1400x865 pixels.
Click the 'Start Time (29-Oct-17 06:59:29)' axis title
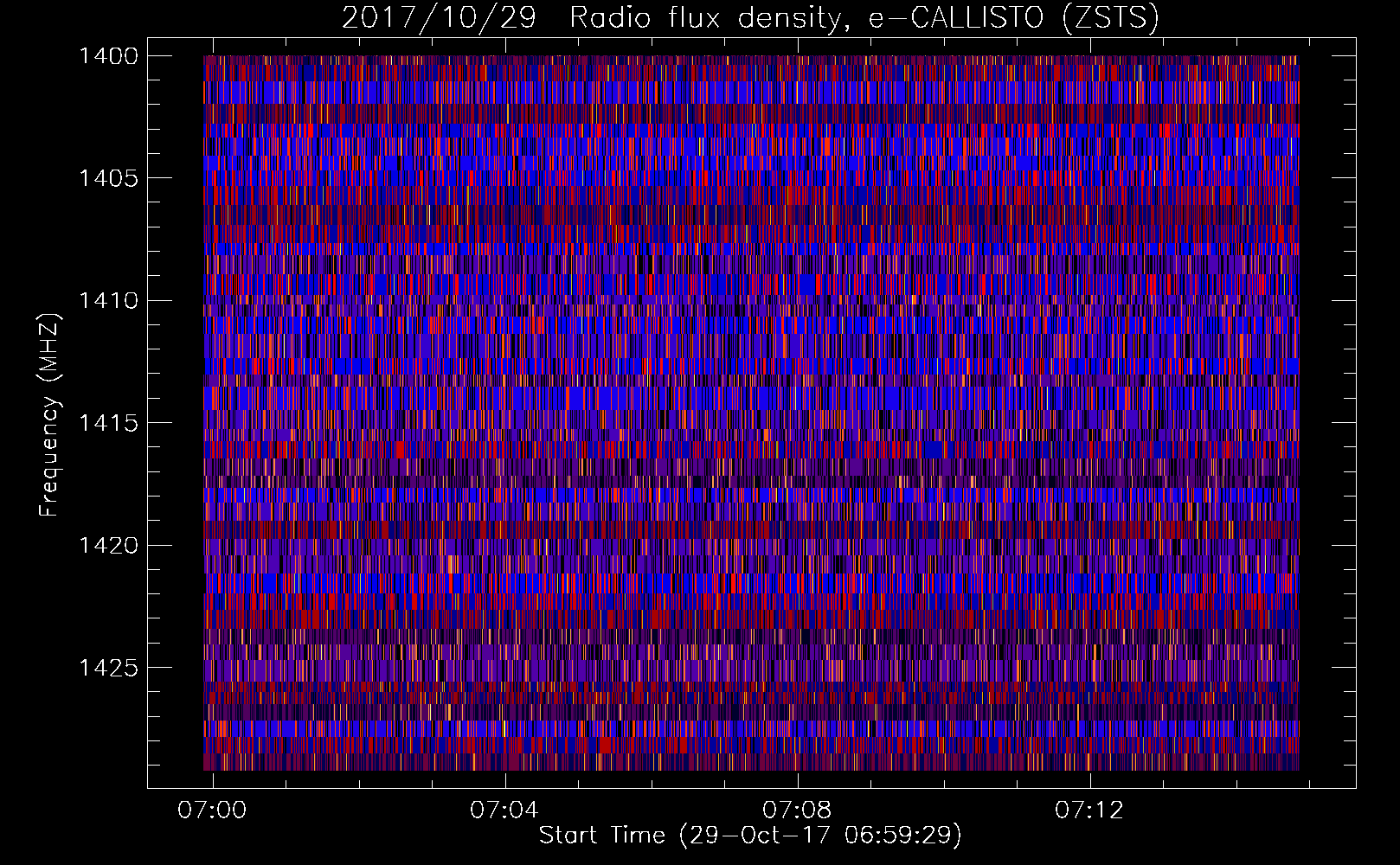(750, 836)
